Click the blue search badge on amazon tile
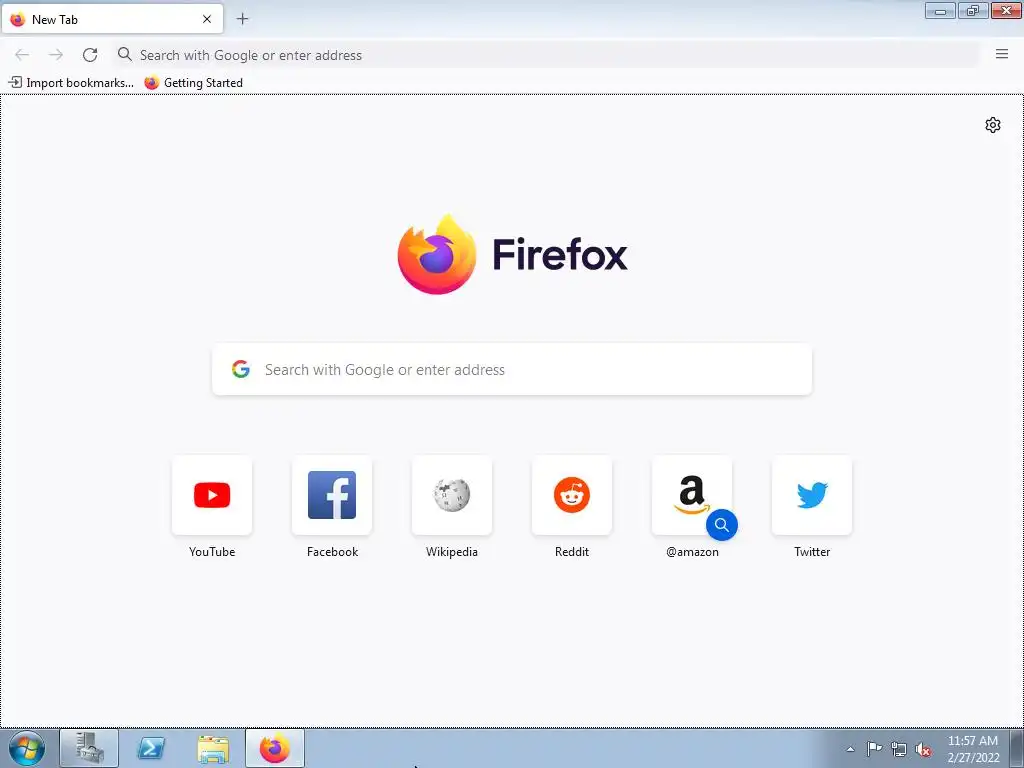The width and height of the screenshot is (1024, 768). [722, 524]
